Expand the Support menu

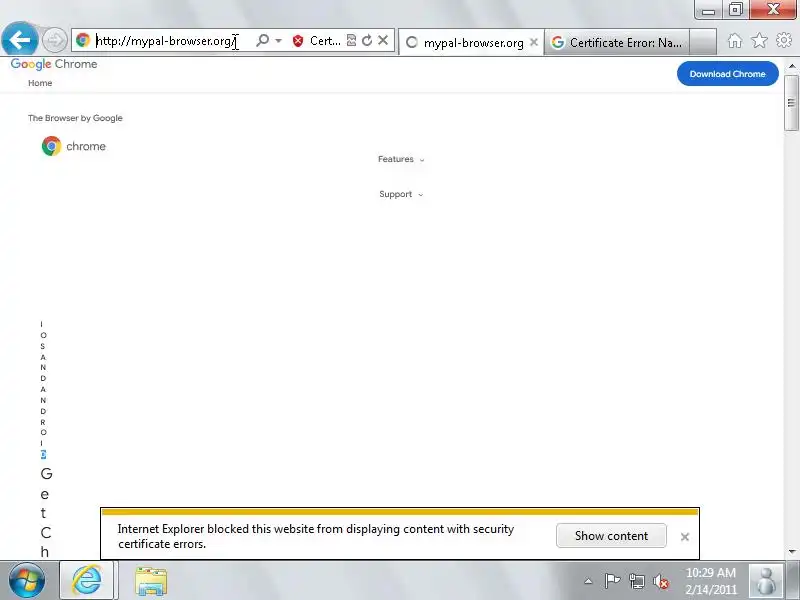pos(401,194)
